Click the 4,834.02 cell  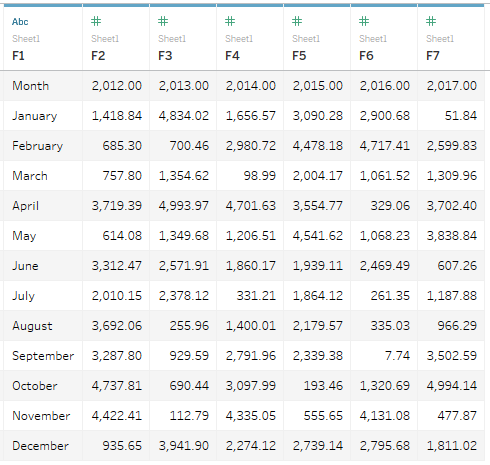click(x=184, y=116)
